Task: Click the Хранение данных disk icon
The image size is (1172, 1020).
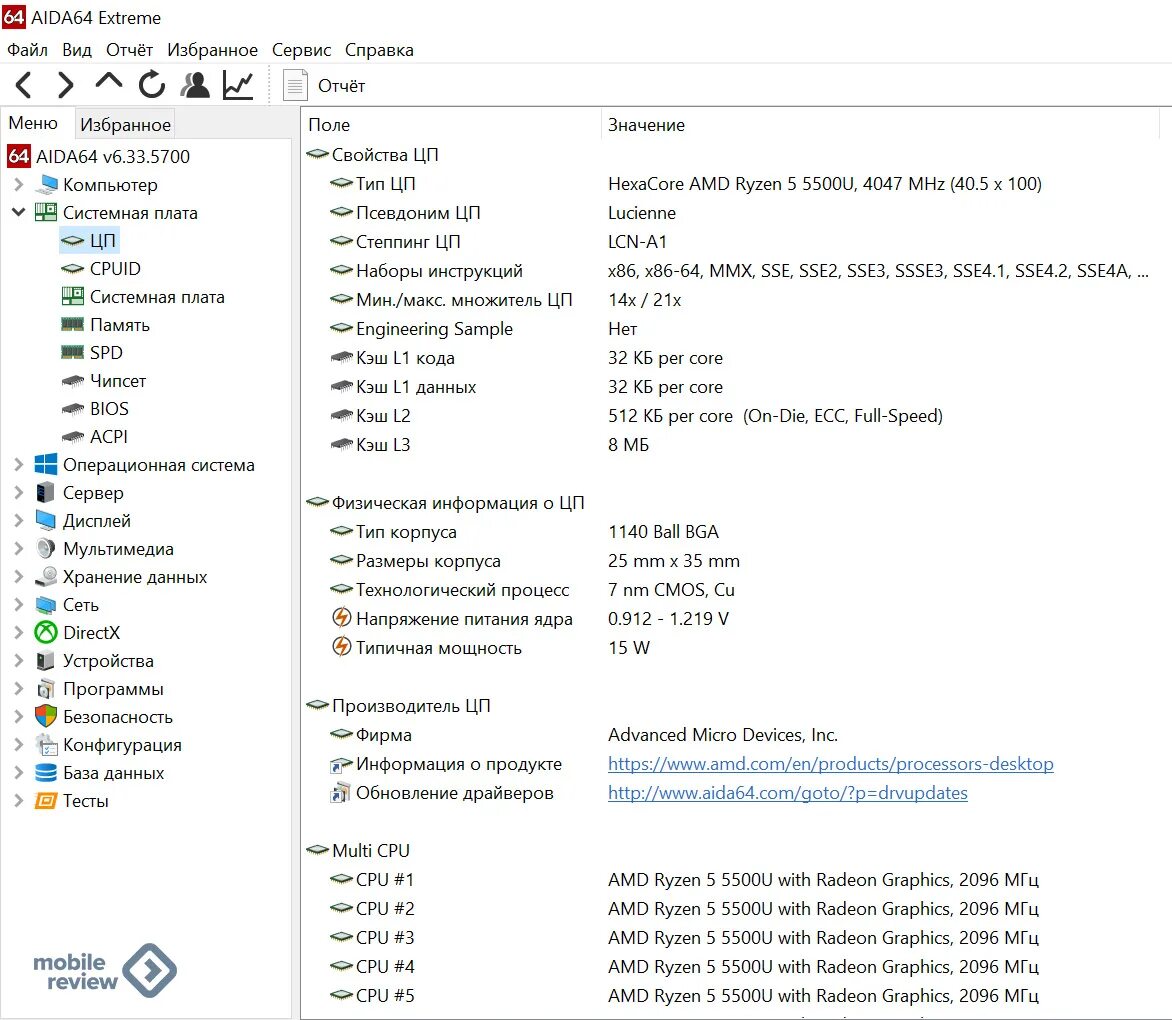Action: [x=46, y=576]
